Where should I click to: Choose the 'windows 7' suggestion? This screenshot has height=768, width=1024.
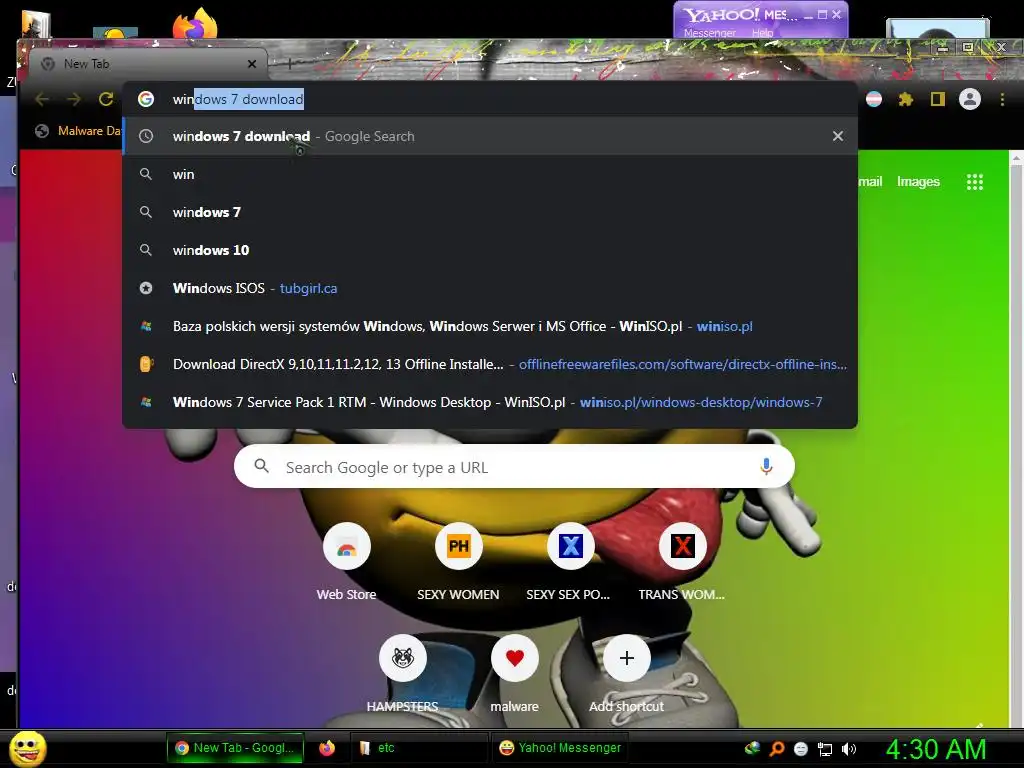pos(490,212)
